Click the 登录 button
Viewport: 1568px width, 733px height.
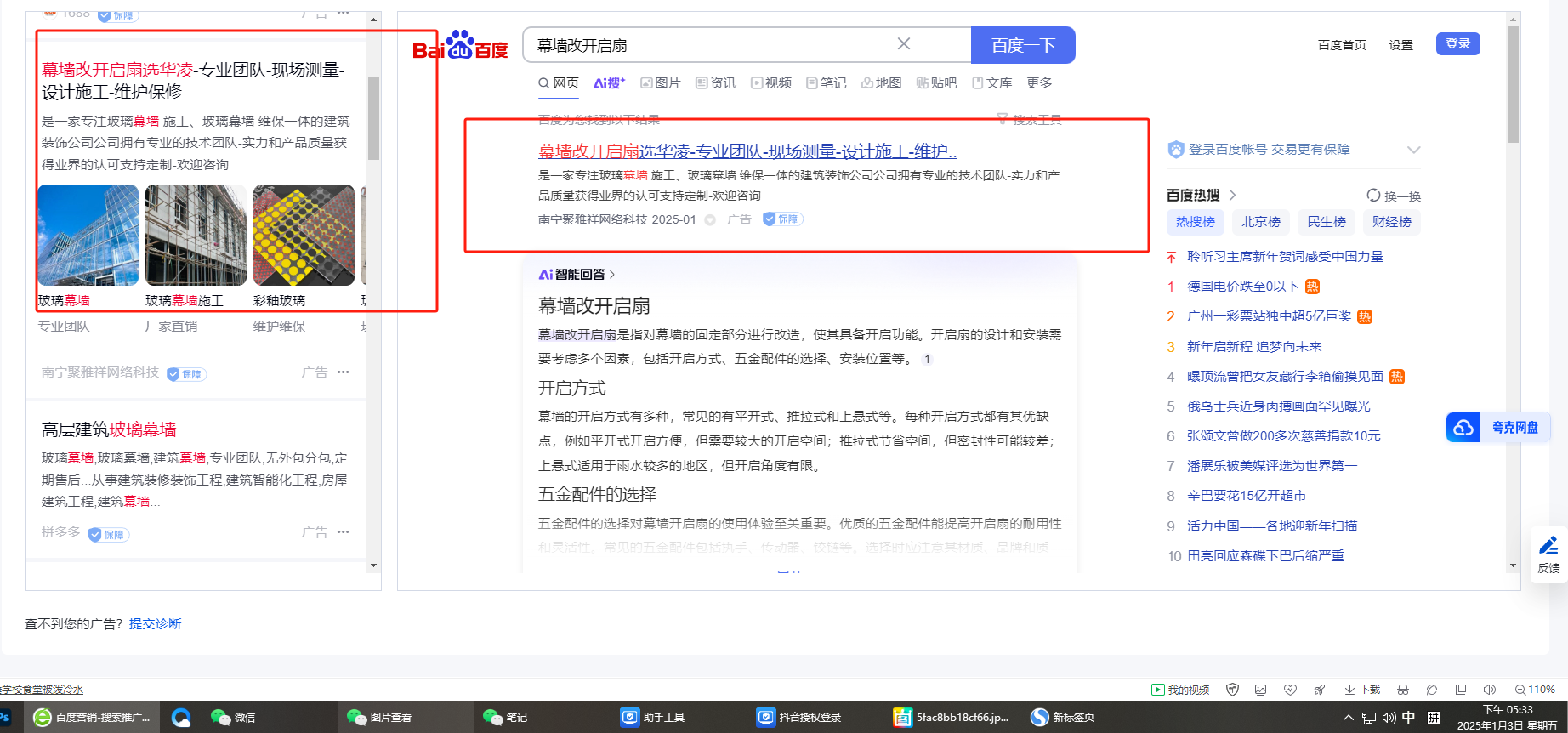point(1457,43)
